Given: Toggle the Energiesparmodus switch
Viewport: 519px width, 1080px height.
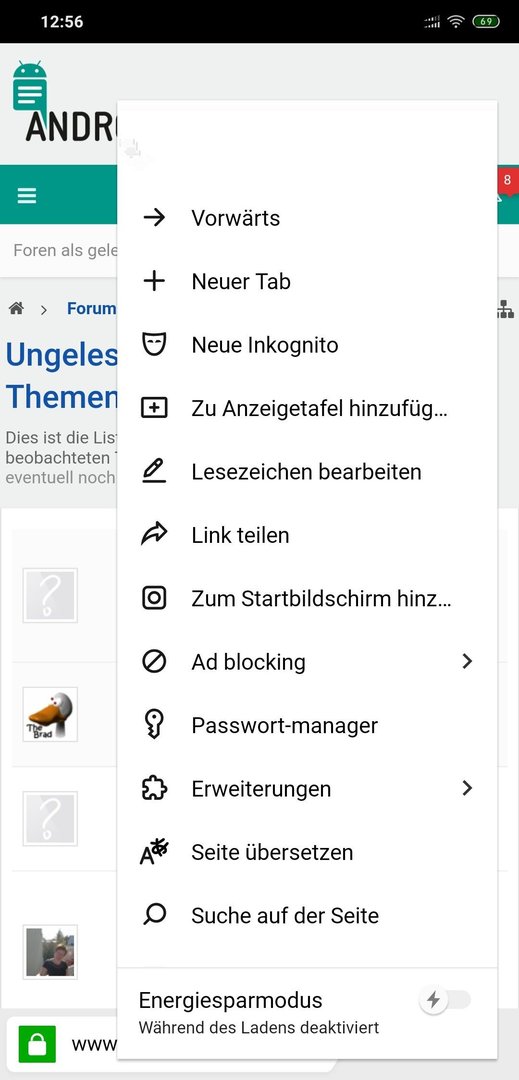Looking at the screenshot, I should tap(446, 1000).
